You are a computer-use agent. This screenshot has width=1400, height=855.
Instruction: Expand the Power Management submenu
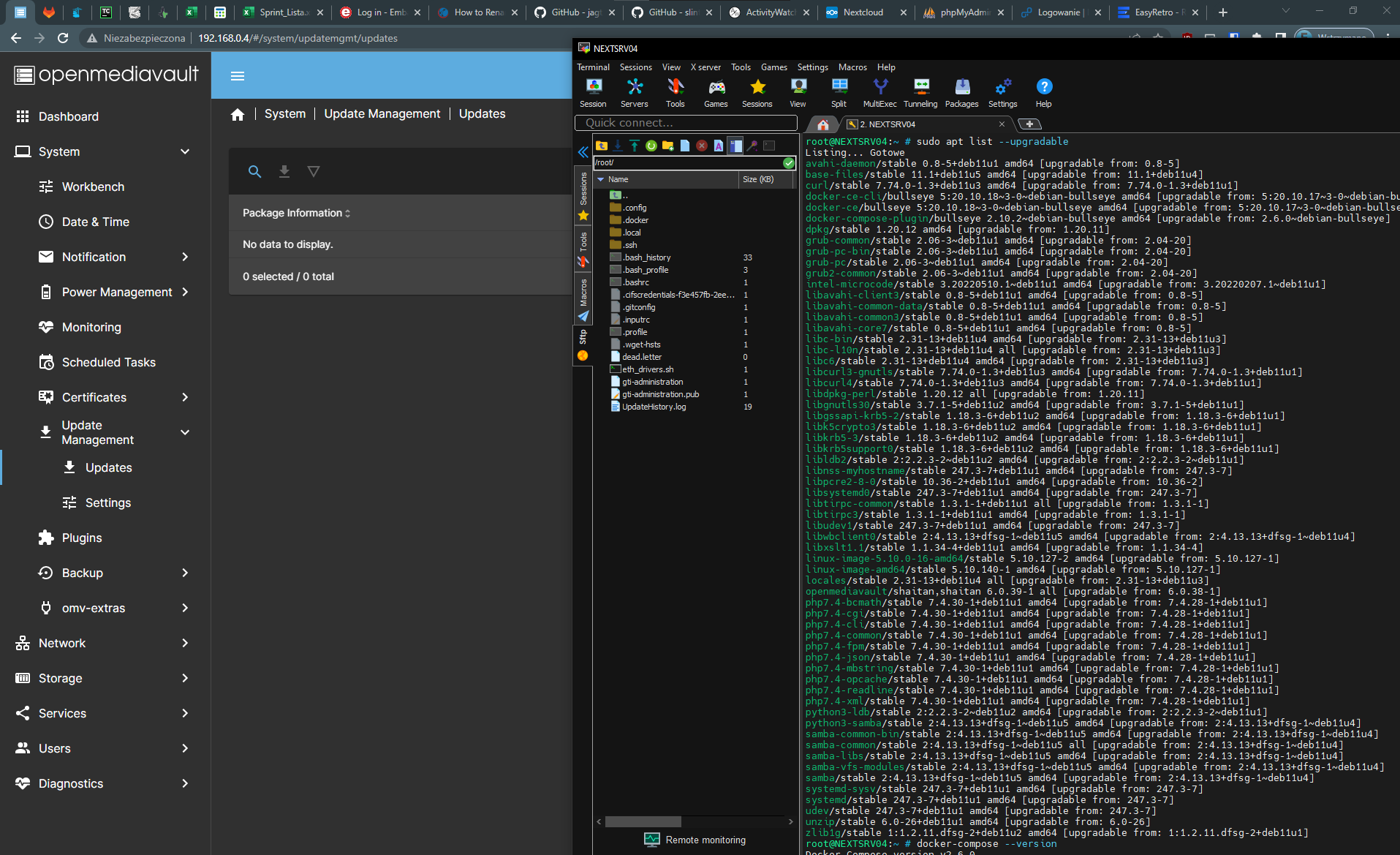coord(185,292)
